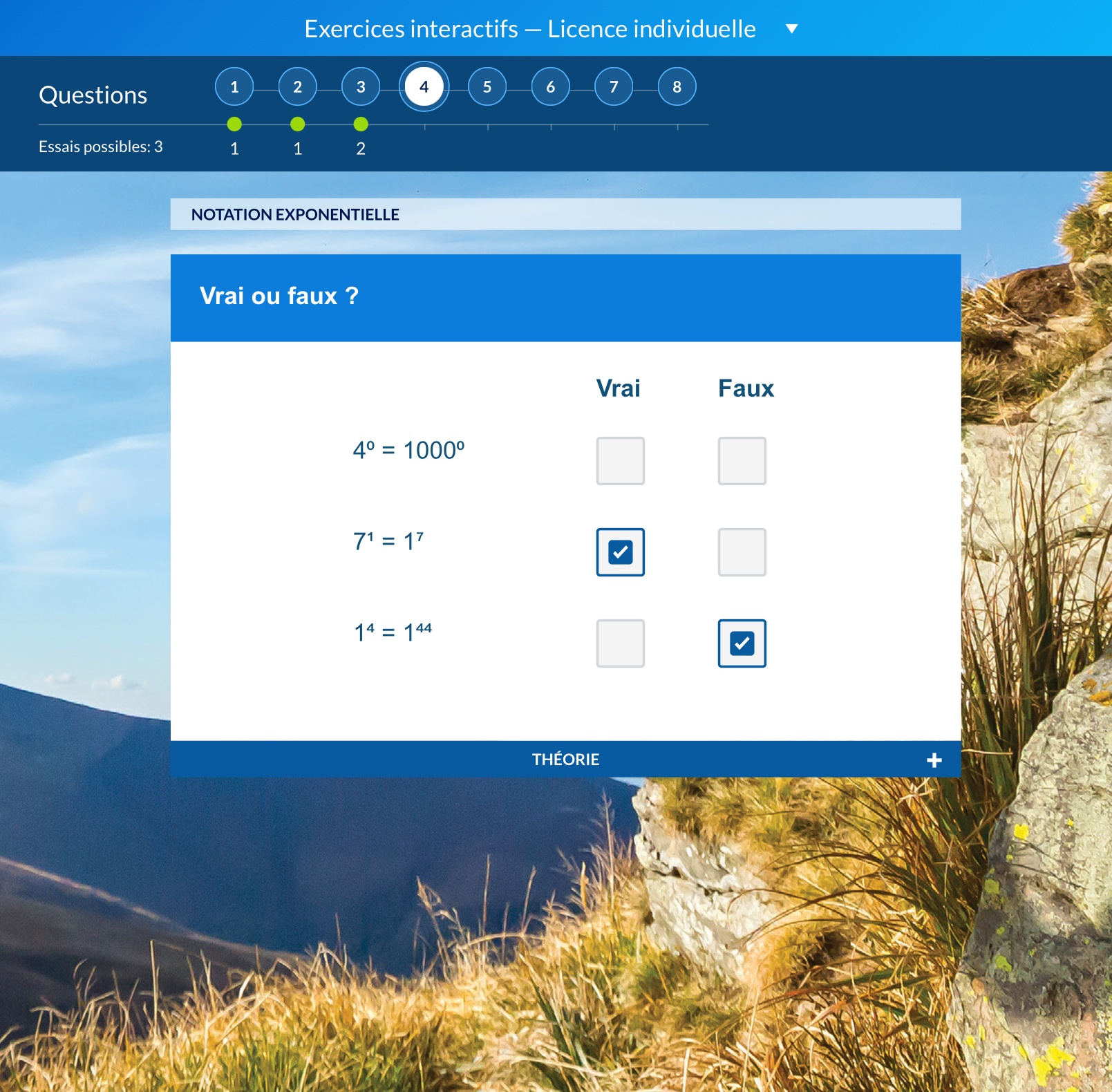
Task: Select current question 4 tab
Action: [x=424, y=87]
